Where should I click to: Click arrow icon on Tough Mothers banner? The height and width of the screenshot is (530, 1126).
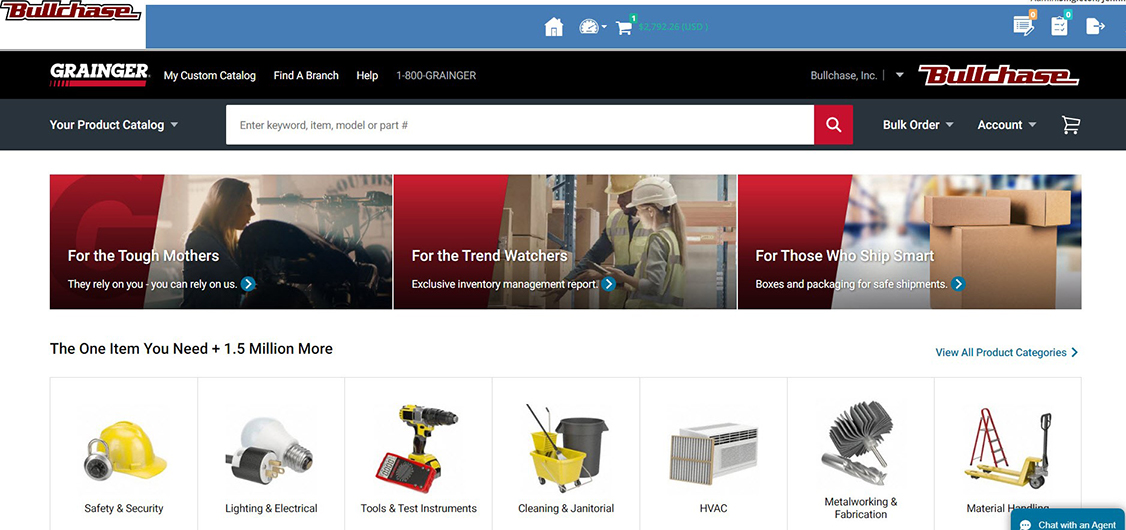[248, 284]
